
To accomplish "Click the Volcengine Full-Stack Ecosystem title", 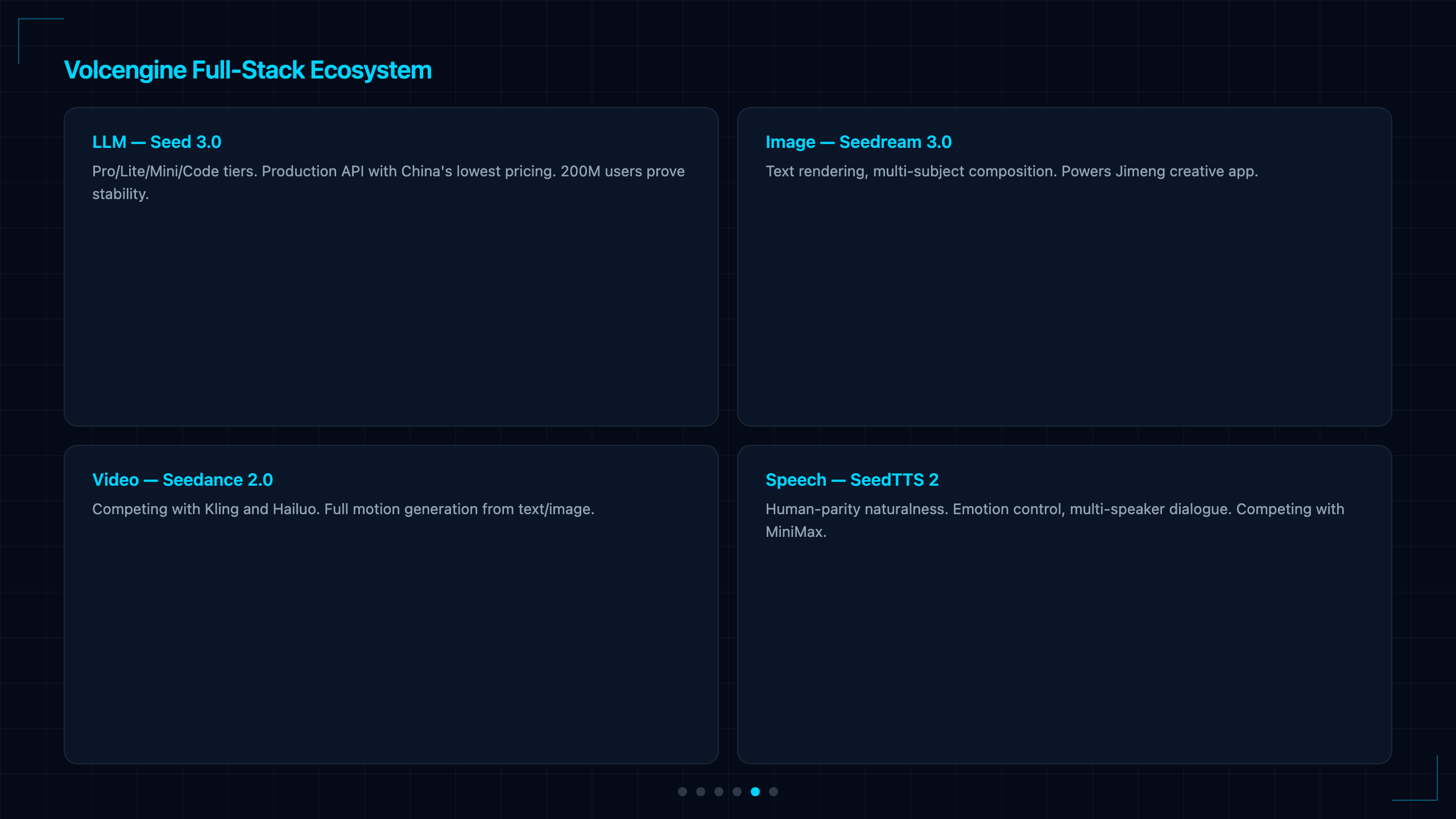I will (x=248, y=70).
